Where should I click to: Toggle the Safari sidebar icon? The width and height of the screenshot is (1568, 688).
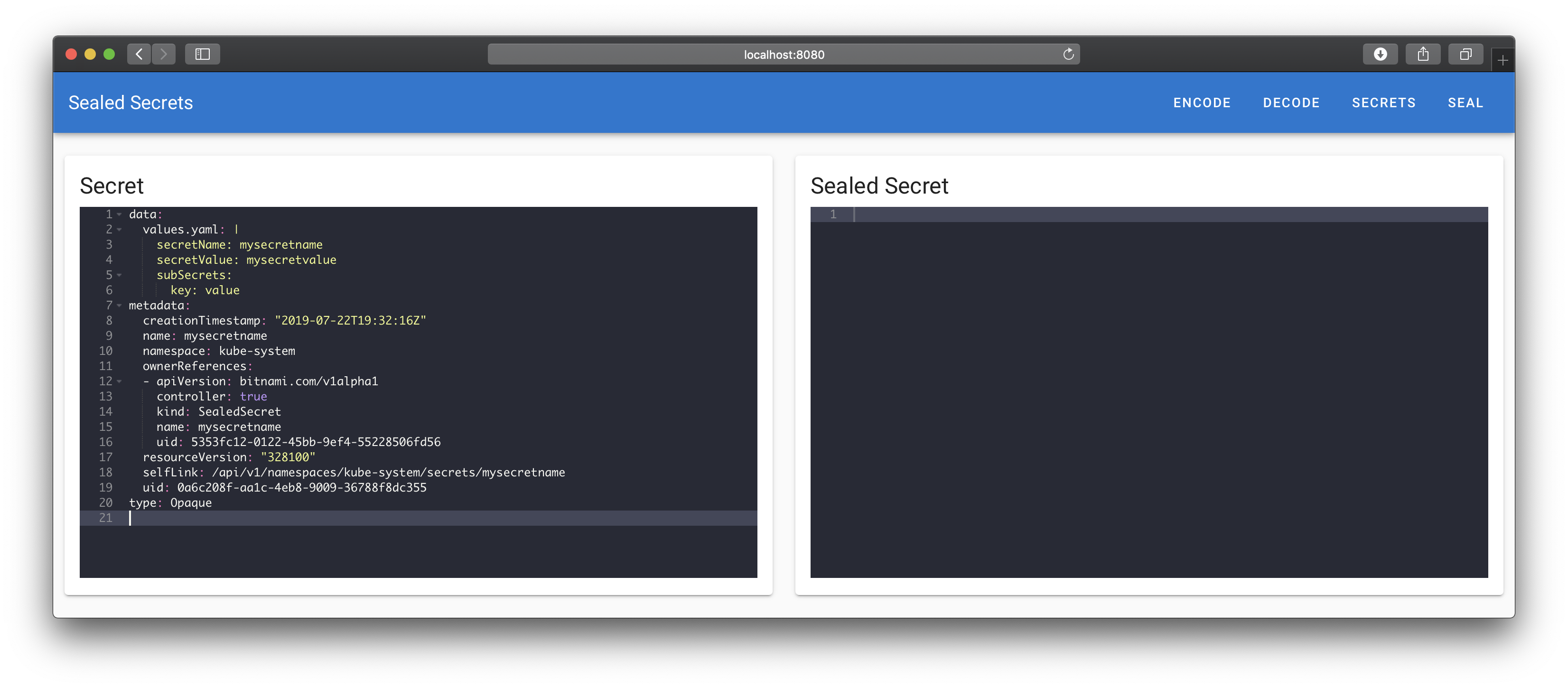point(202,54)
